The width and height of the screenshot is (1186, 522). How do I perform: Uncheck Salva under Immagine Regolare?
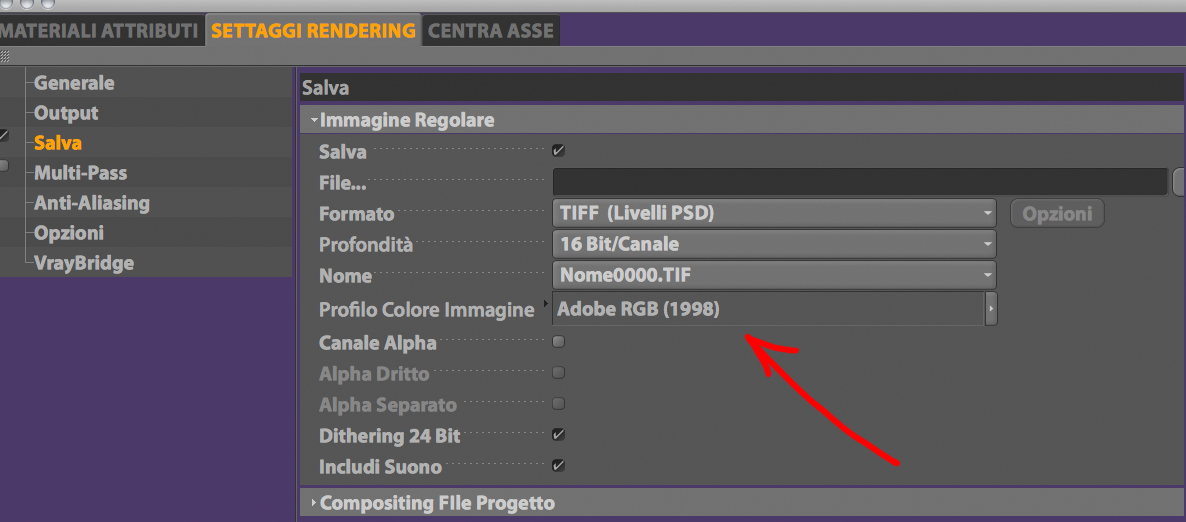(x=559, y=151)
